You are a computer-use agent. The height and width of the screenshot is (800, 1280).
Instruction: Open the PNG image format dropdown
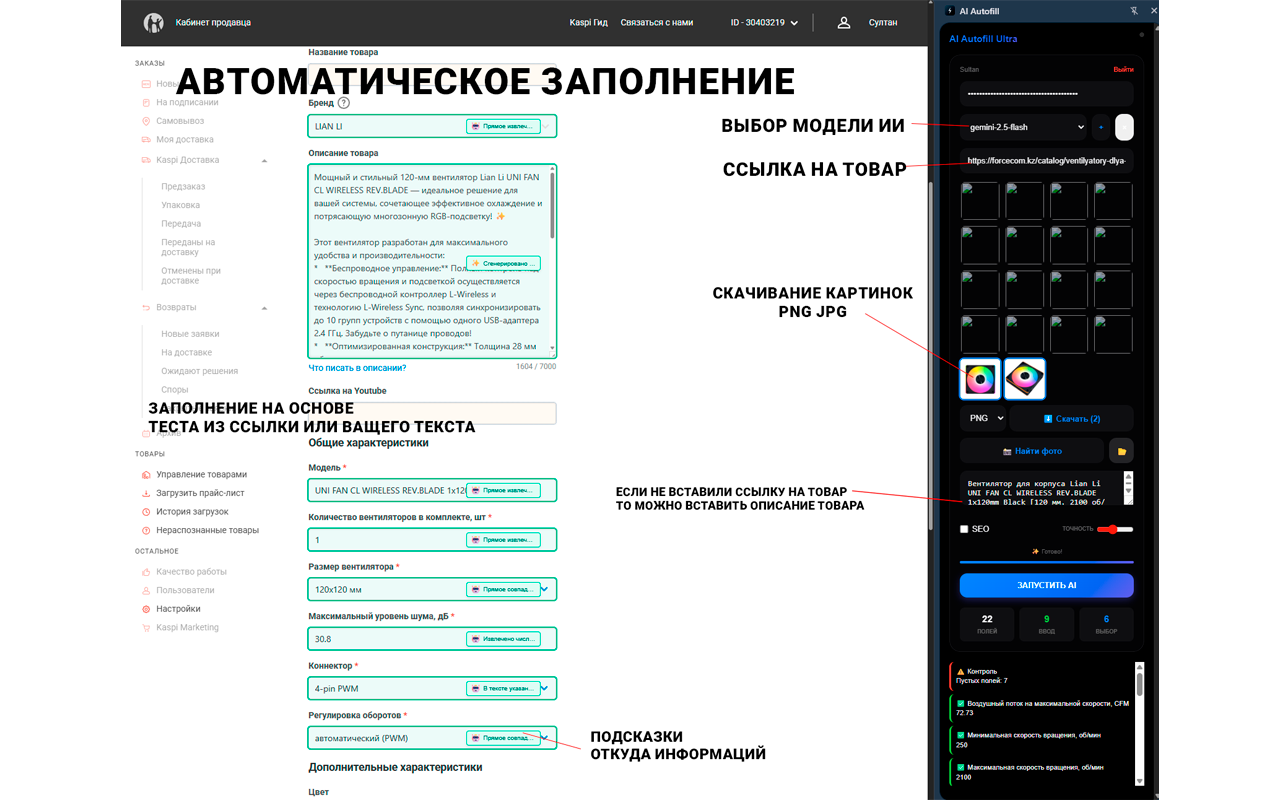pos(982,418)
